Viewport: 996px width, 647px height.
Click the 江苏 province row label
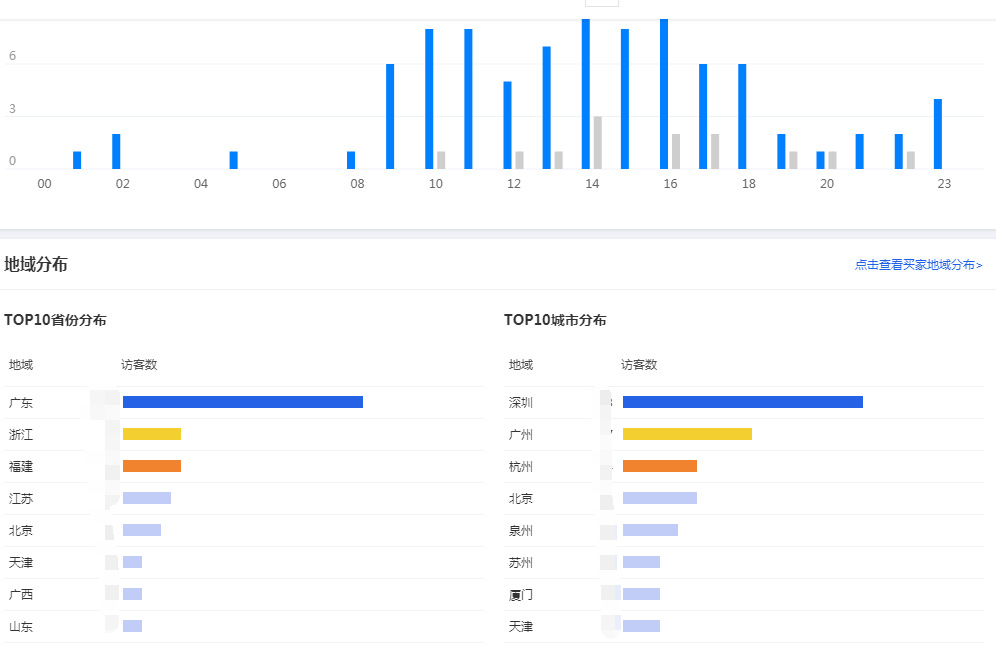(x=21, y=498)
